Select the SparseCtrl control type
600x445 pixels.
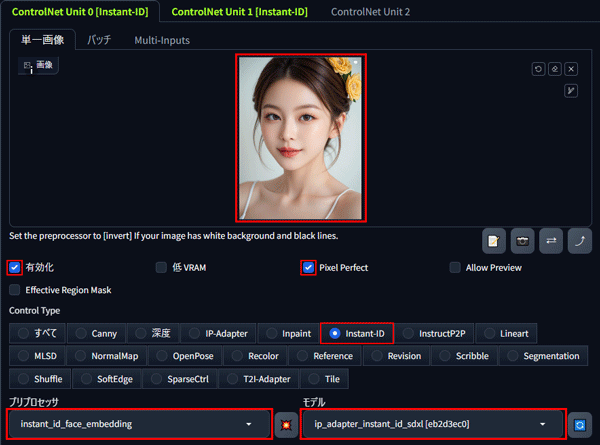[180, 379]
